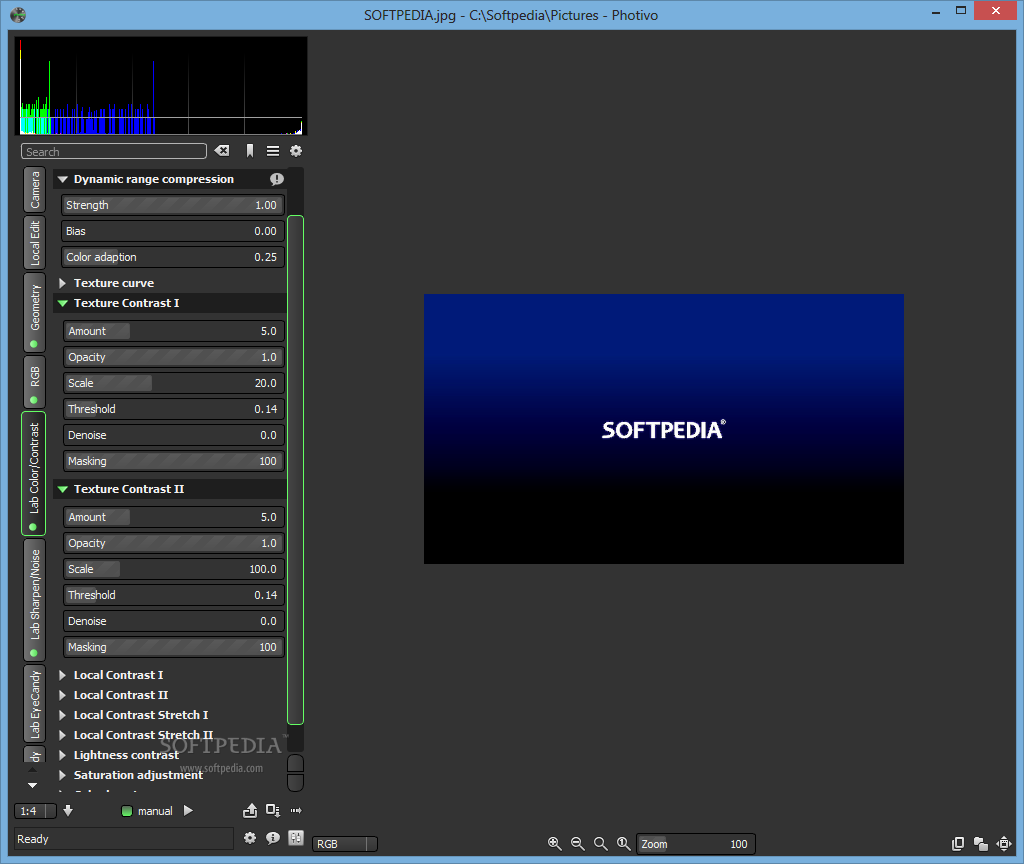The width and height of the screenshot is (1024, 864).
Task: Click the Strength slider of Dynamic range compression
Action: (173, 205)
